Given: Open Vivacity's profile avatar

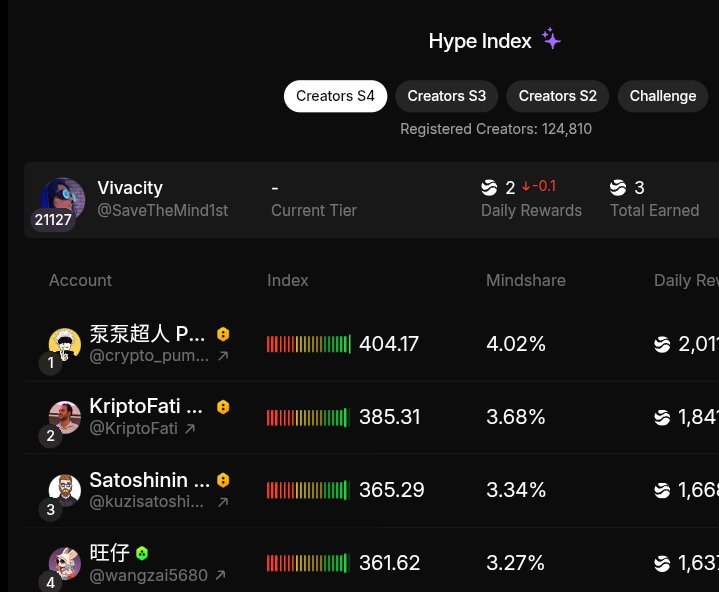Looking at the screenshot, I should coord(63,199).
